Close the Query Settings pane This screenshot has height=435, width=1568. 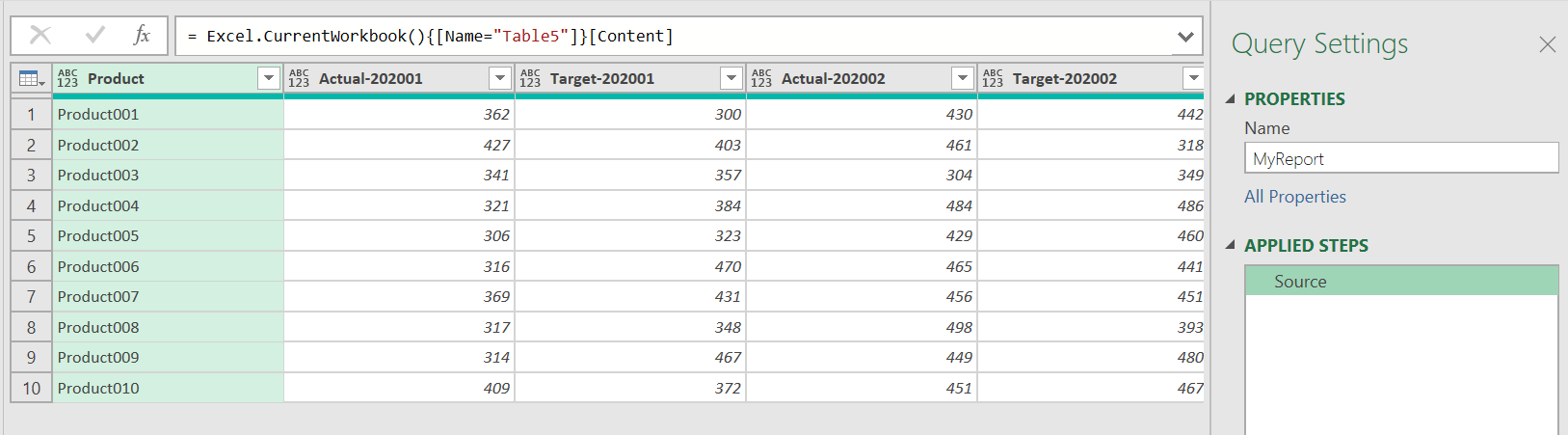click(x=1547, y=44)
